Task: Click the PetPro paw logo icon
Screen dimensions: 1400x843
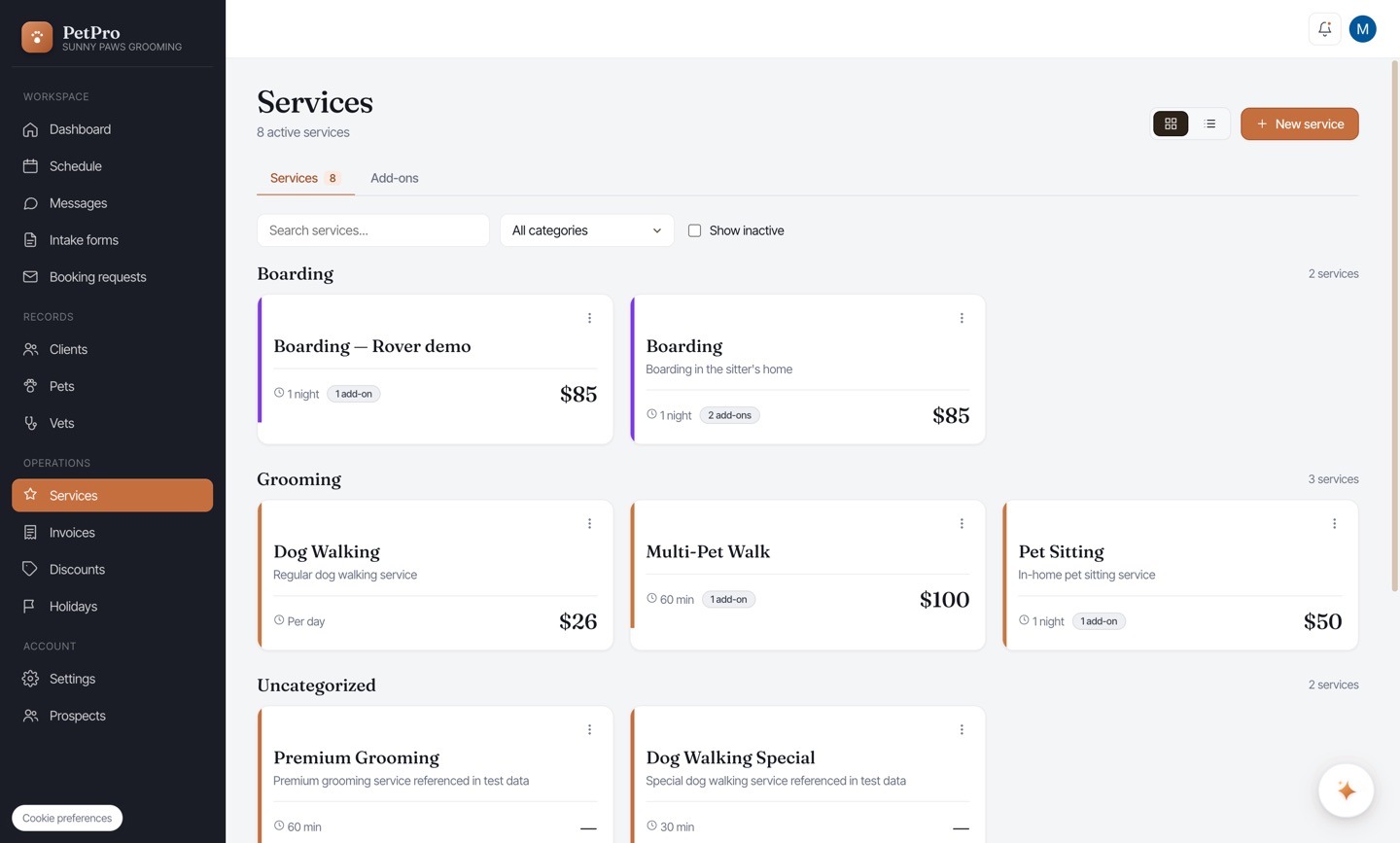Action: 37,37
